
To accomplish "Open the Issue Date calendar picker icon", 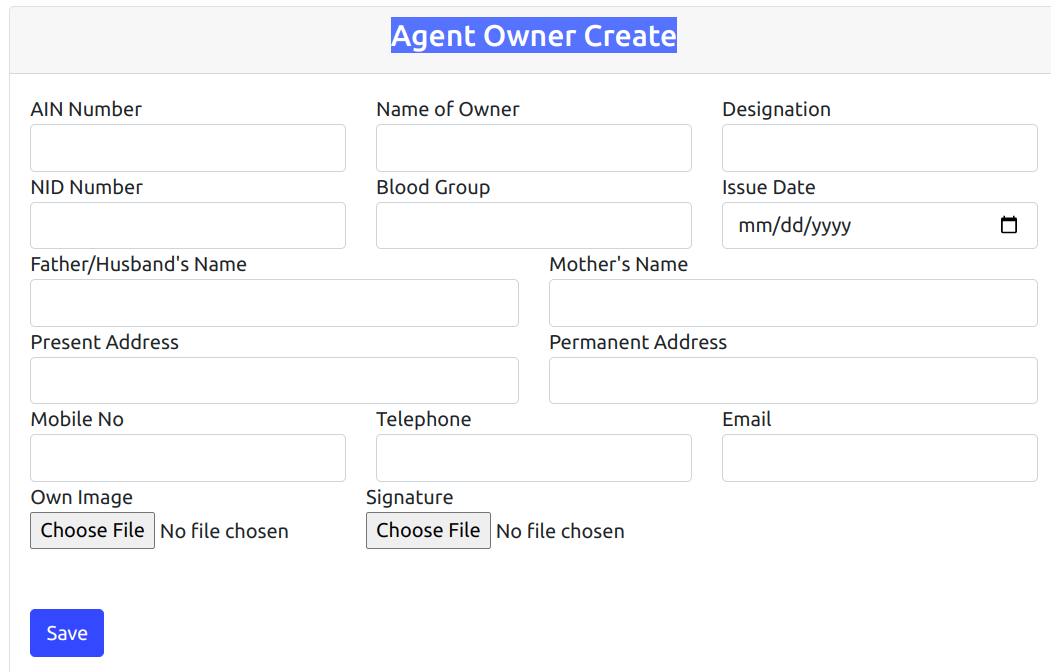I will point(1008,225).
